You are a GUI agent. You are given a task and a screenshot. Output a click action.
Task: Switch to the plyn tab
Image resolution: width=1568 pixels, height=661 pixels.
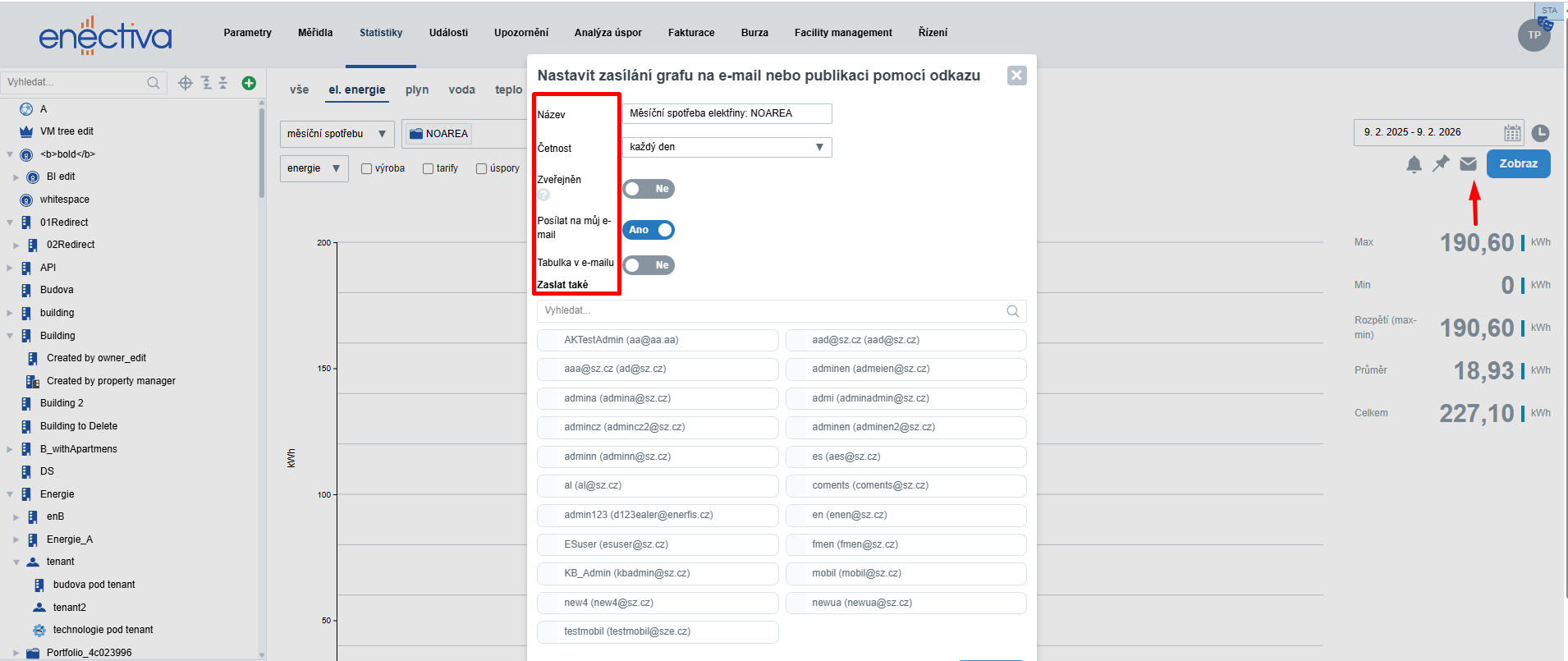pyautogui.click(x=416, y=90)
